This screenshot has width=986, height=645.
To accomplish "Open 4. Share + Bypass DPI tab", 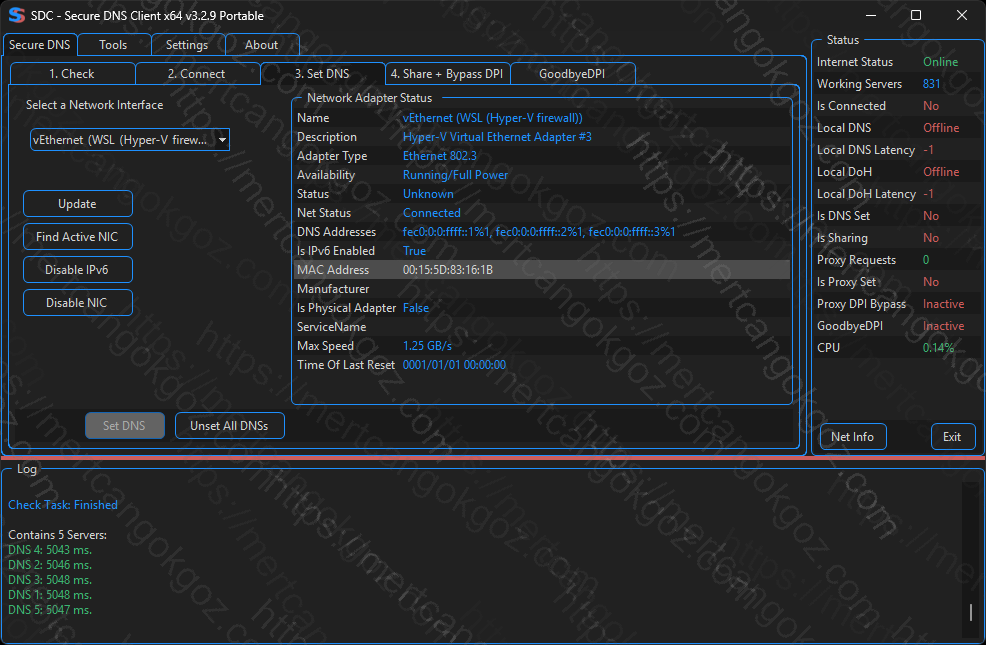I will pos(447,74).
